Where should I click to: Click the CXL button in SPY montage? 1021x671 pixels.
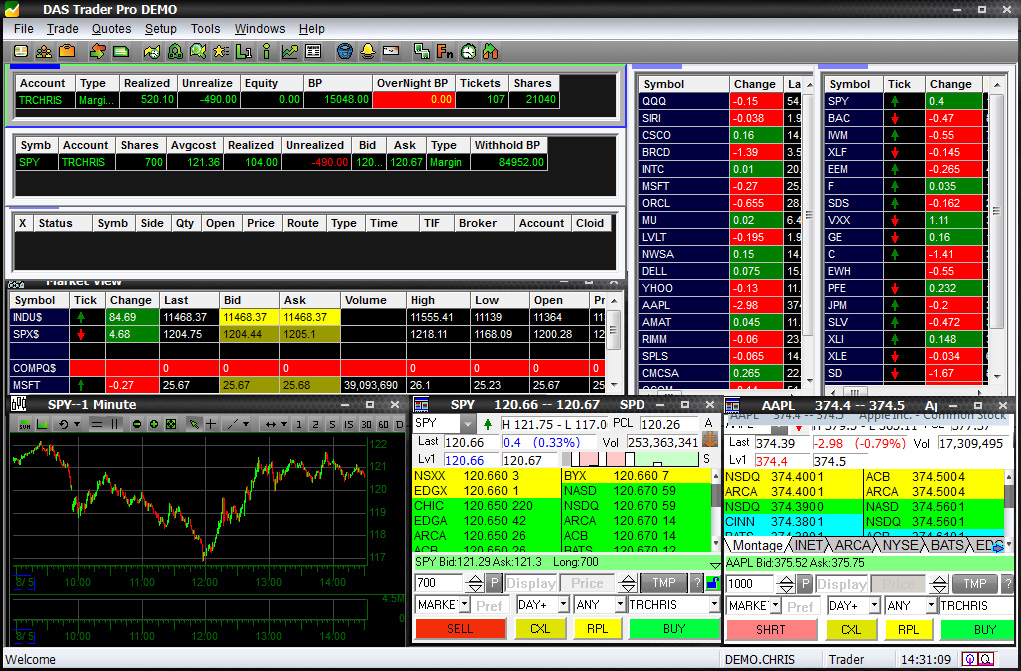tap(540, 629)
